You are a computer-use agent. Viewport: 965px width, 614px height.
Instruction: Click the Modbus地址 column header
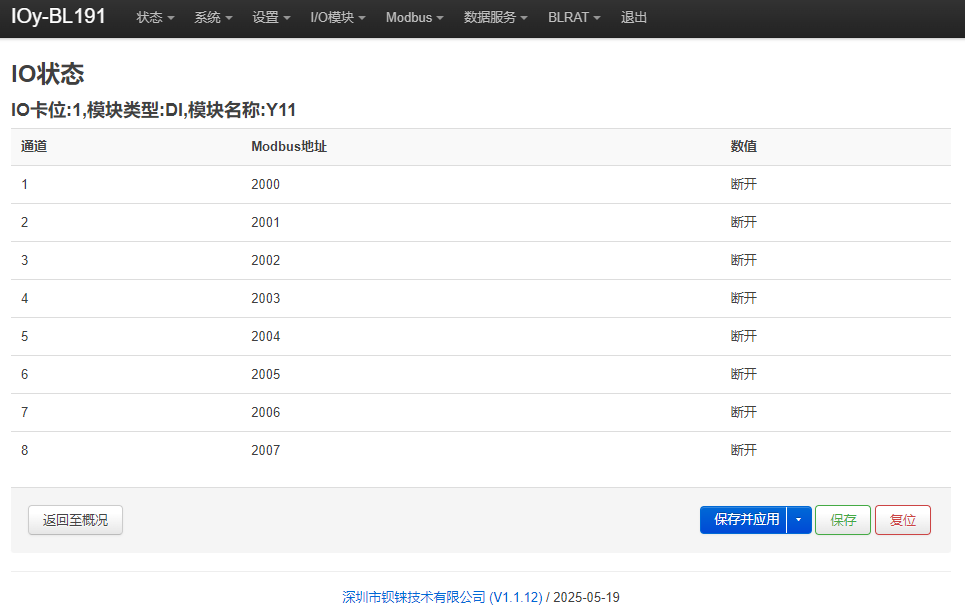(289, 146)
